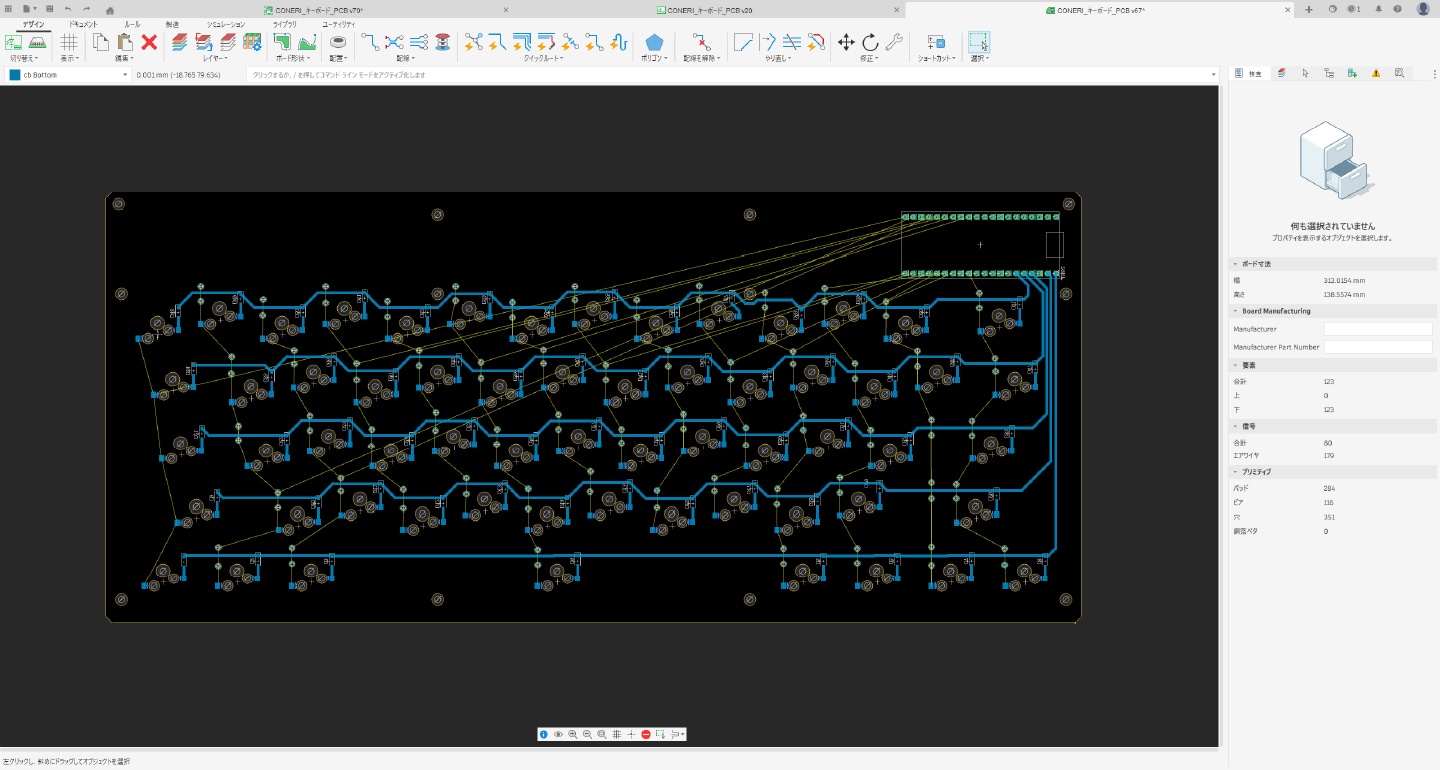This screenshot has width=1440, height=770.
Task: Click the red X delete icon
Action: (149, 42)
